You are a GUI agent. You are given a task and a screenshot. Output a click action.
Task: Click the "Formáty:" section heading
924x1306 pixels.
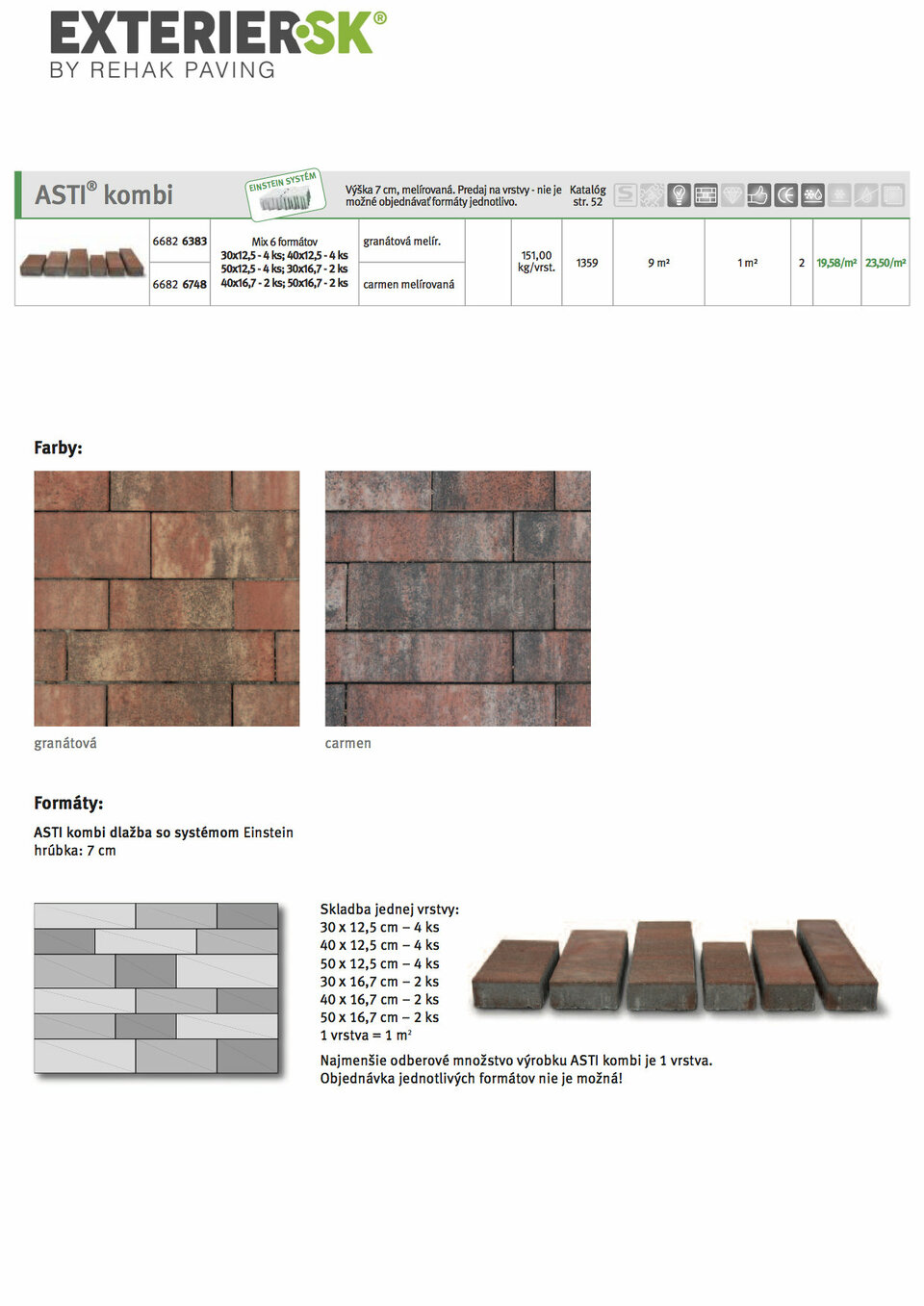68,803
